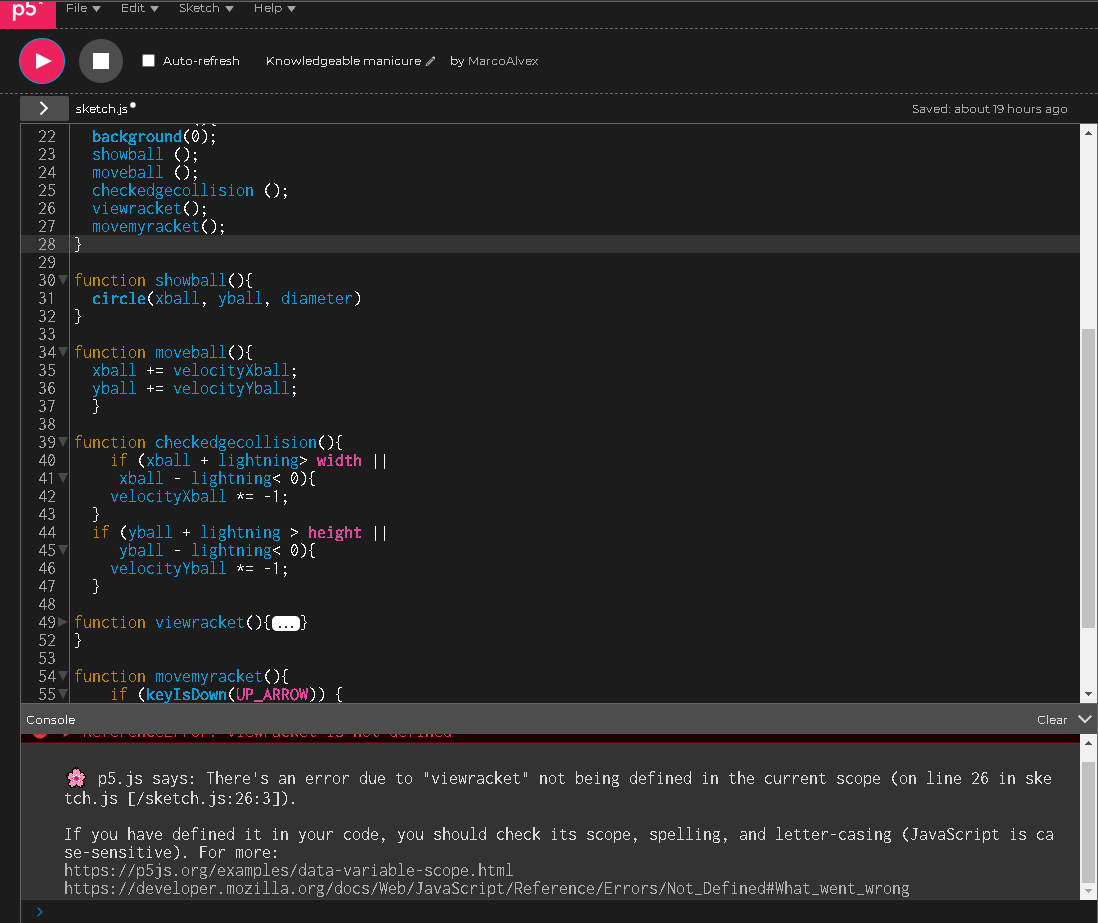The width and height of the screenshot is (1098, 923).
Task: Expand the file sidebar with the arrow button
Action: pos(44,109)
